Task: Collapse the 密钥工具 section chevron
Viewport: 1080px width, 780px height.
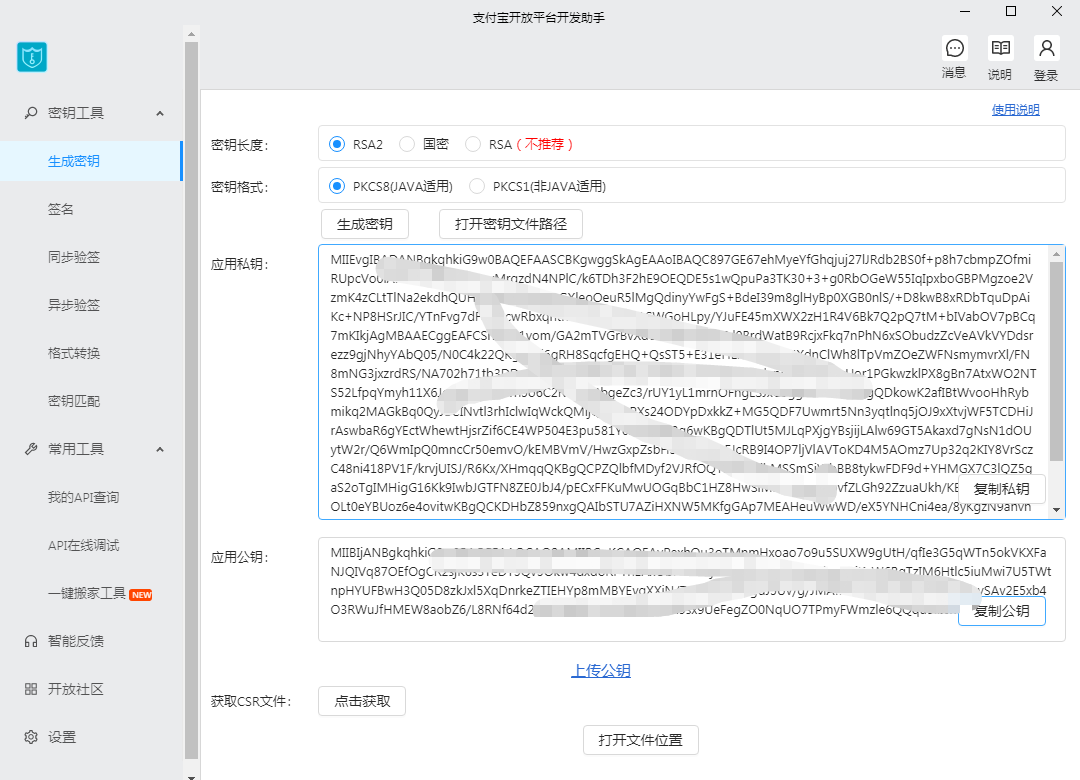Action: (x=160, y=113)
